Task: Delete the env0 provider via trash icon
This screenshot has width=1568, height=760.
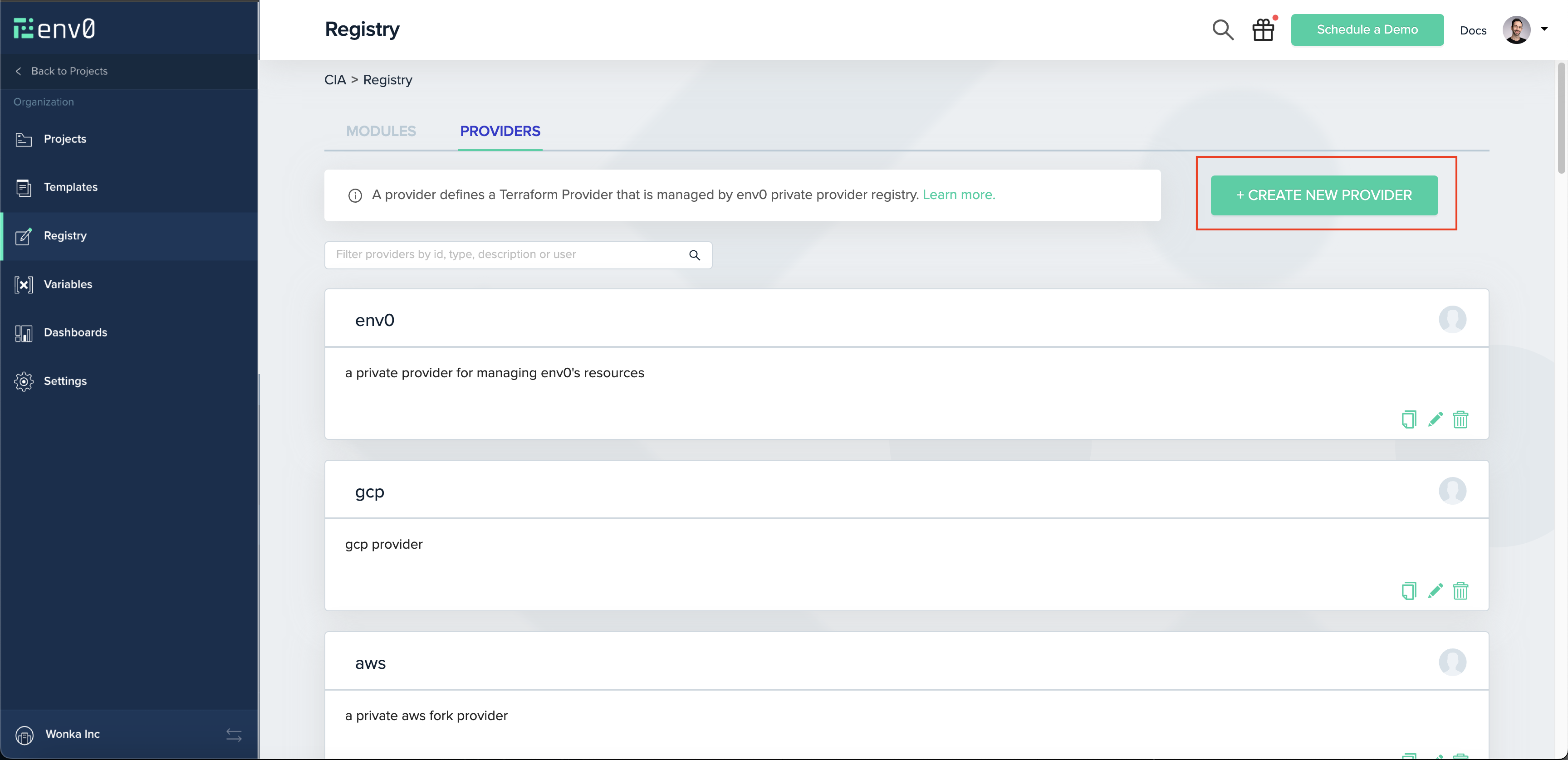Action: 1460,419
